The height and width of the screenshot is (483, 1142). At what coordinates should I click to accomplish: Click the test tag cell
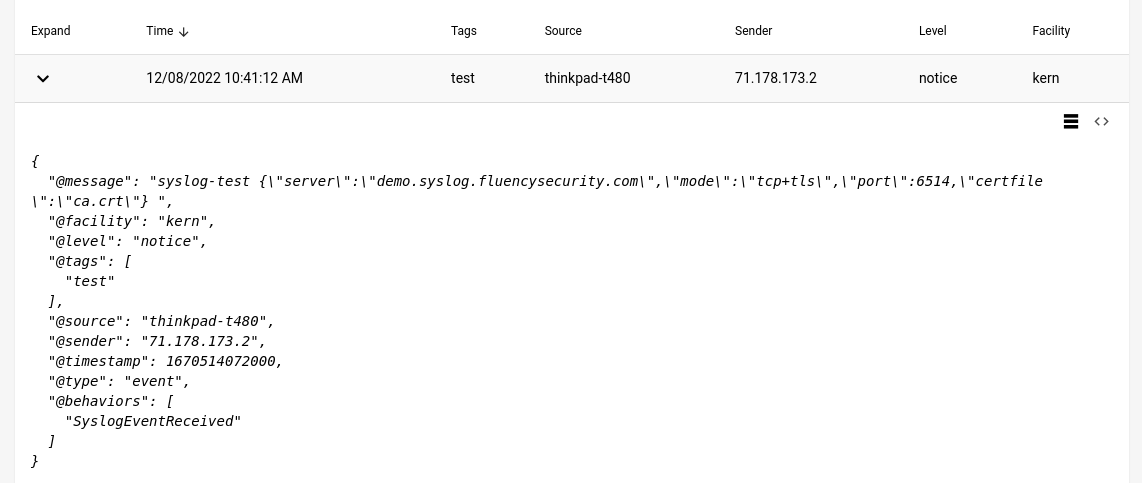pyautogui.click(x=462, y=78)
